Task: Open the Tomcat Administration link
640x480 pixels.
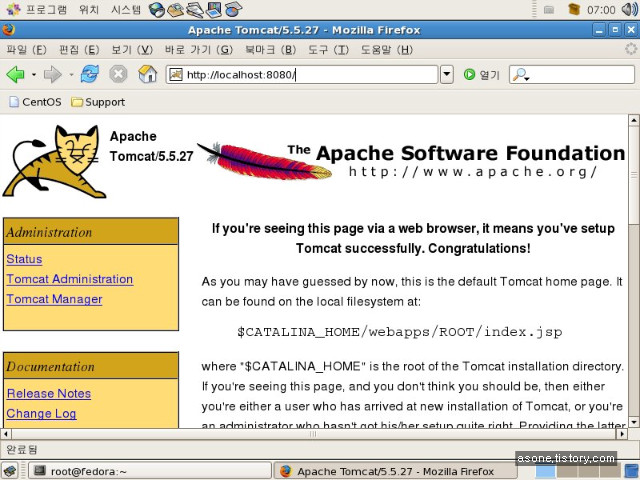Action: 69,279
